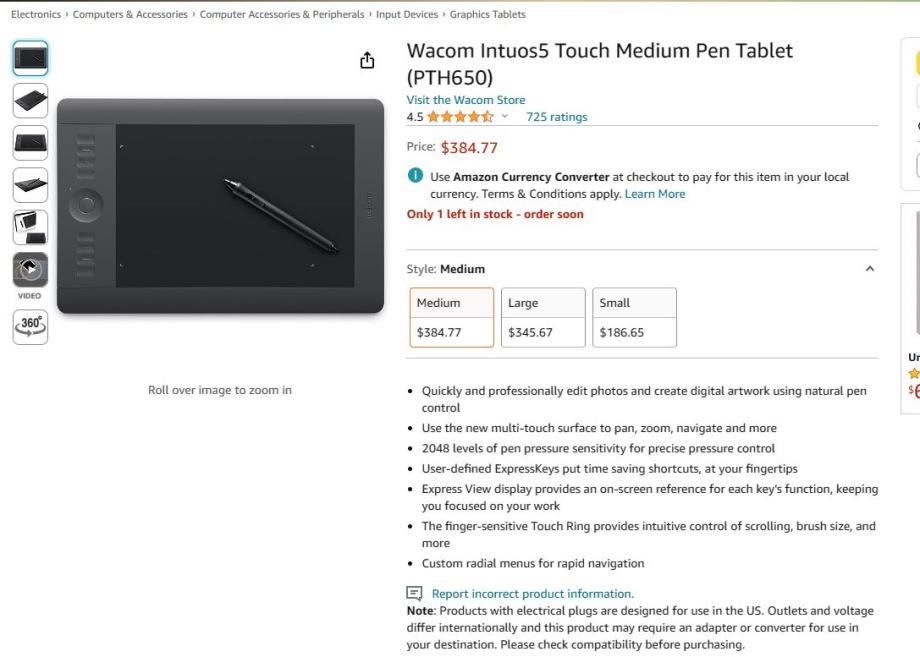Open the 360° view thumbnail icon
Image resolution: width=920 pixels, height=657 pixels.
(x=30, y=326)
